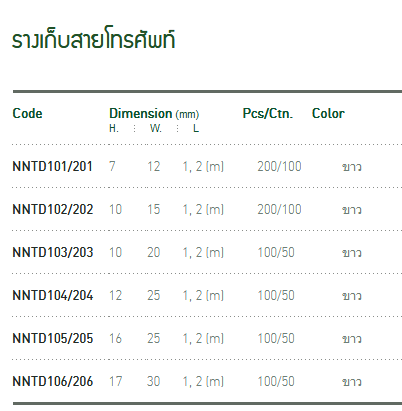This screenshot has height=411, width=402.
Task: Click the height value 7
Action: 112,166
